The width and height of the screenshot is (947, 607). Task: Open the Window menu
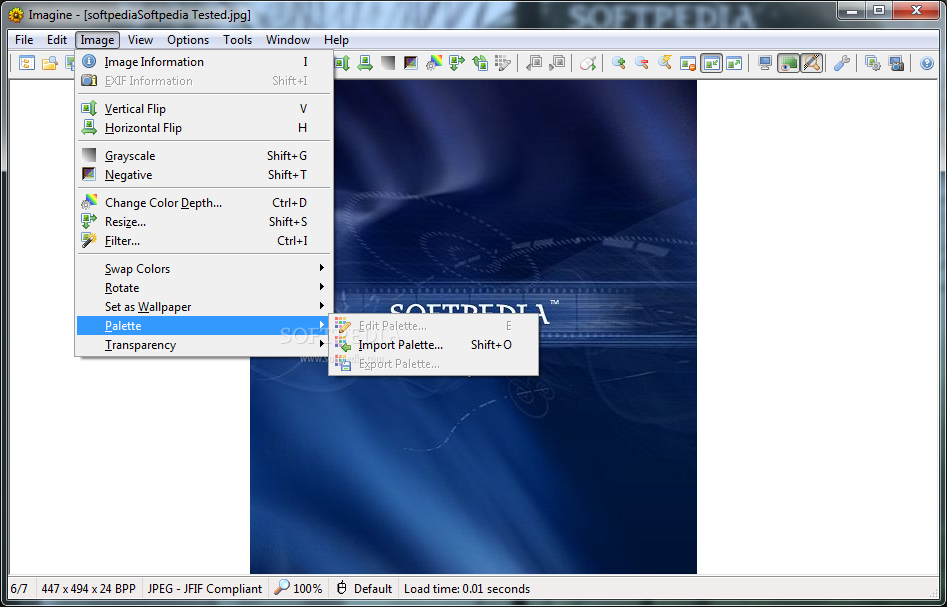pos(288,40)
